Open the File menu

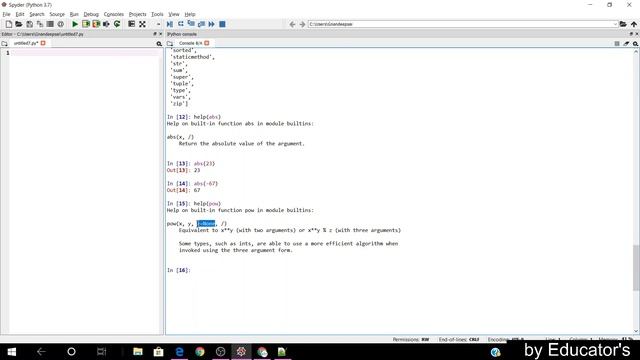click(x=6, y=14)
